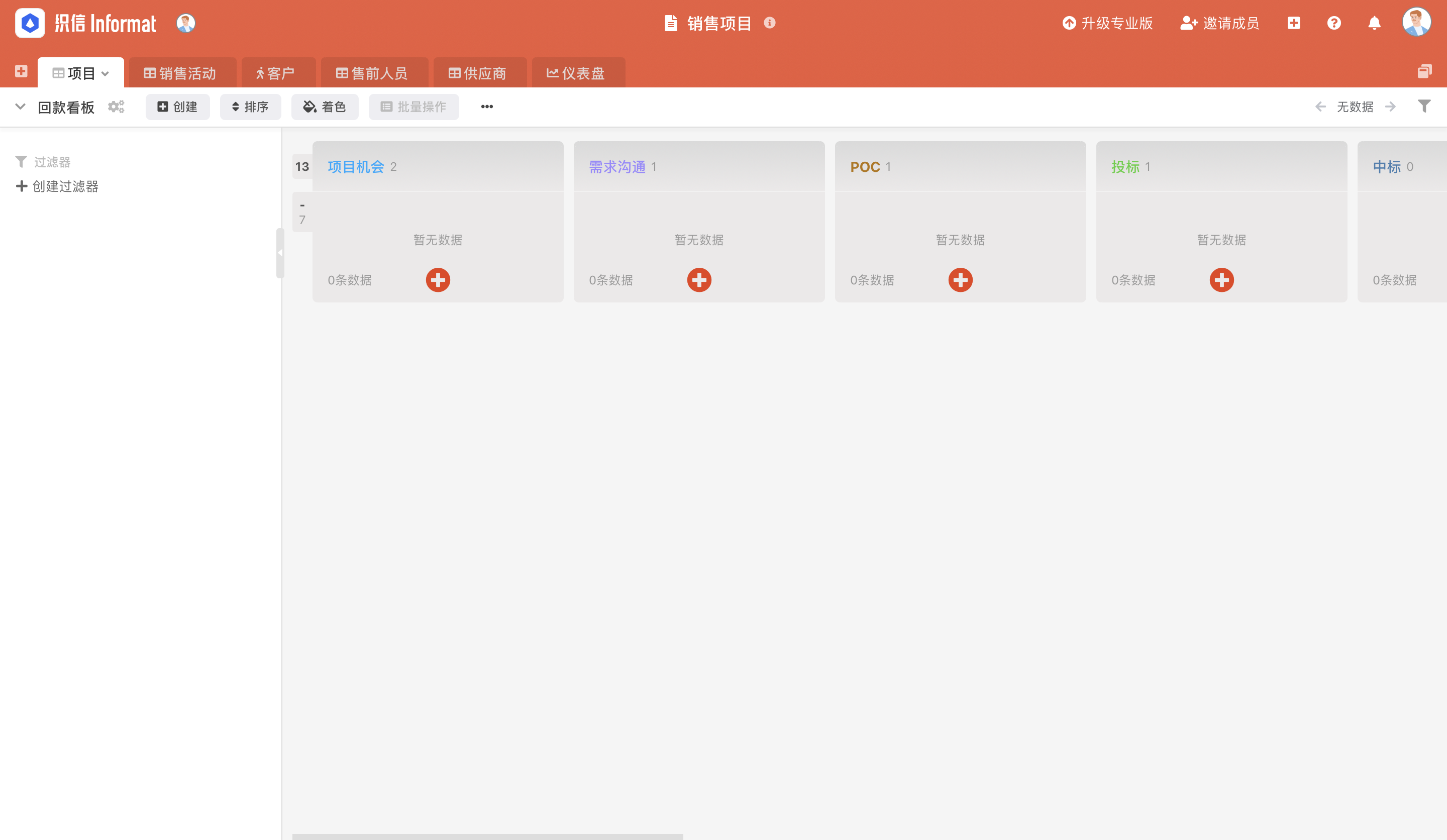Click the add new table plus icon
Screen dimensions: 1447x840
(x=21, y=72)
